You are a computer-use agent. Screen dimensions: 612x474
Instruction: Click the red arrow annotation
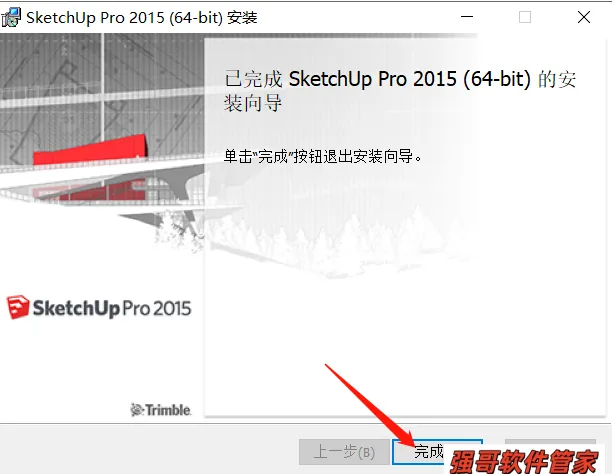370,405
